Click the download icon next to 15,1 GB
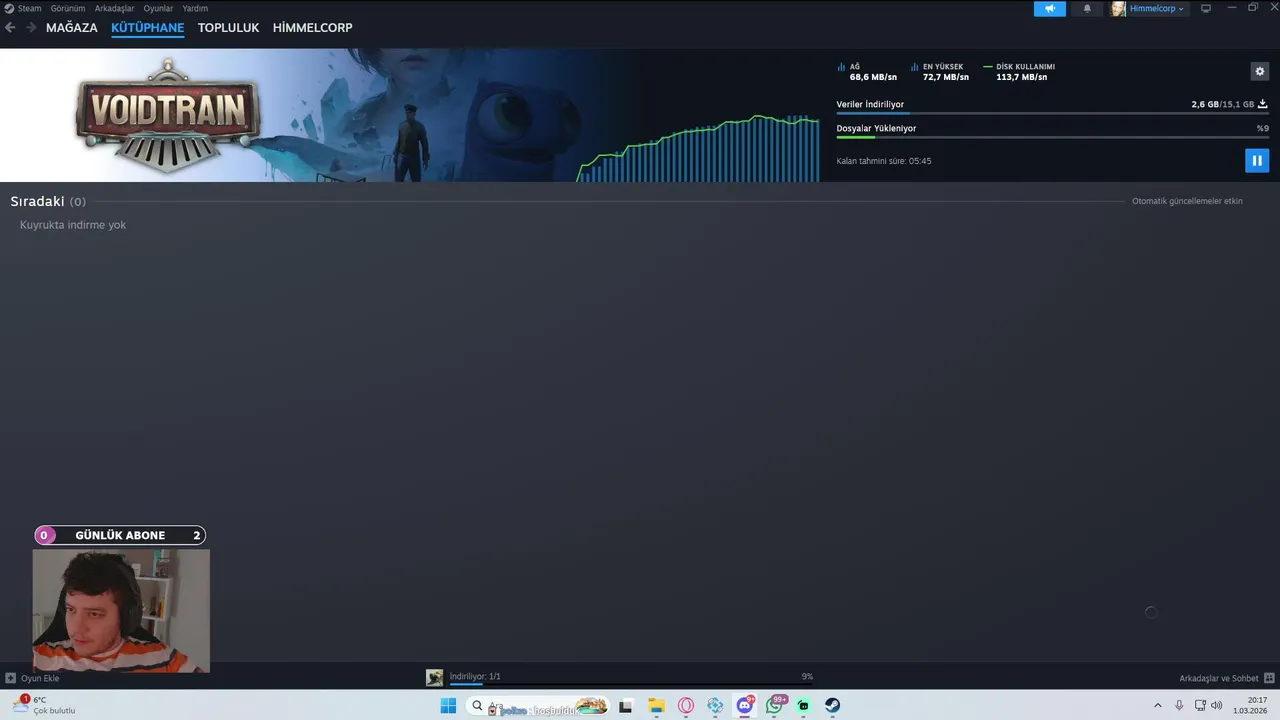Screen dimensions: 1280x720 point(1262,104)
